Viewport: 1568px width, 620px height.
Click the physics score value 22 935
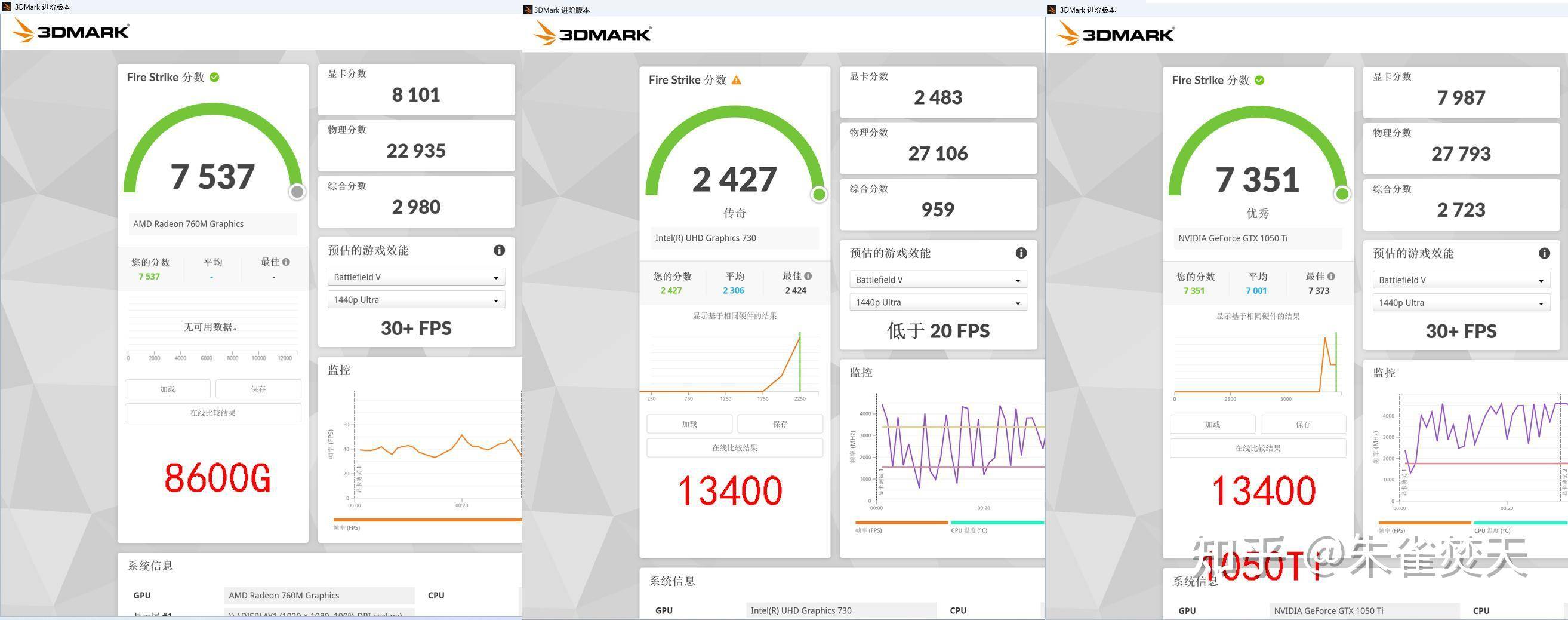tap(417, 151)
